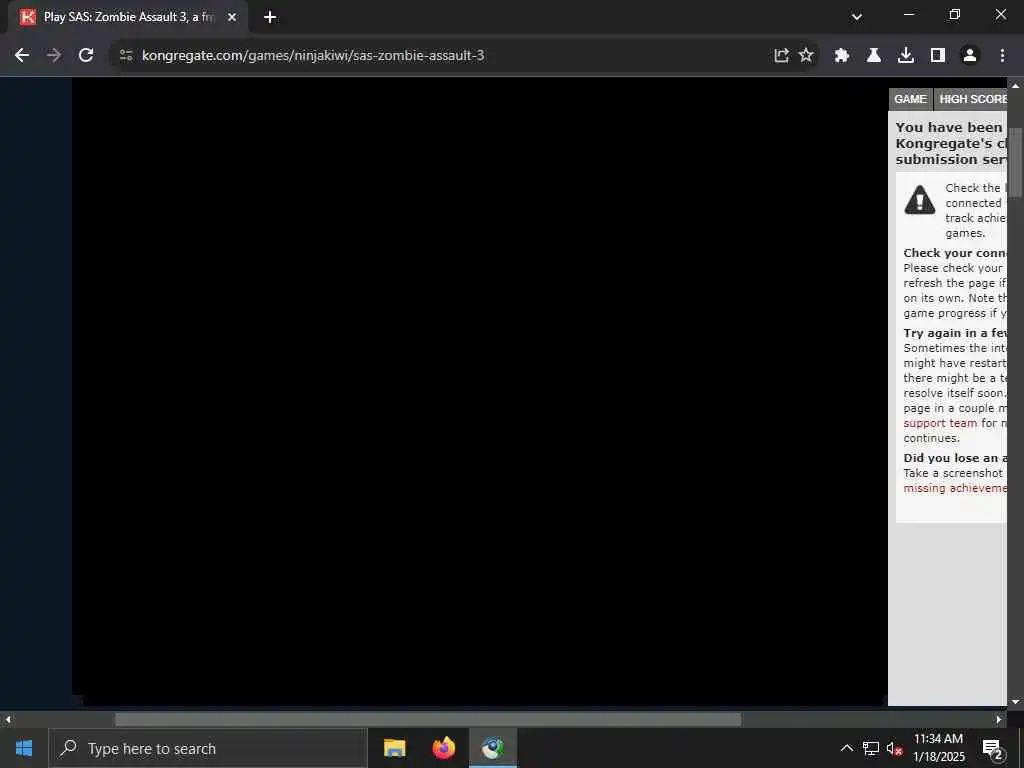Reload the Kongregate page
This screenshot has width=1024, height=768.
(x=86, y=56)
